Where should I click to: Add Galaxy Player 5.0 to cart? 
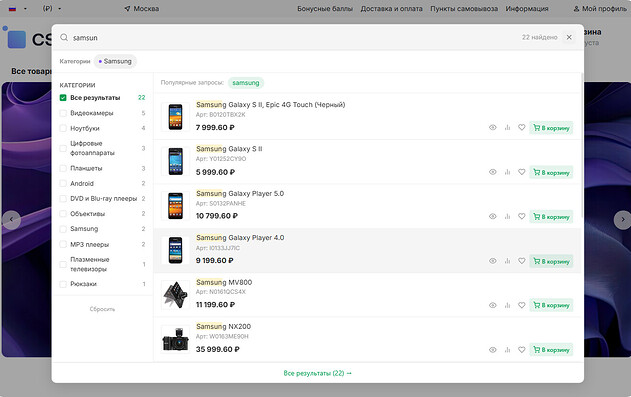pos(551,217)
